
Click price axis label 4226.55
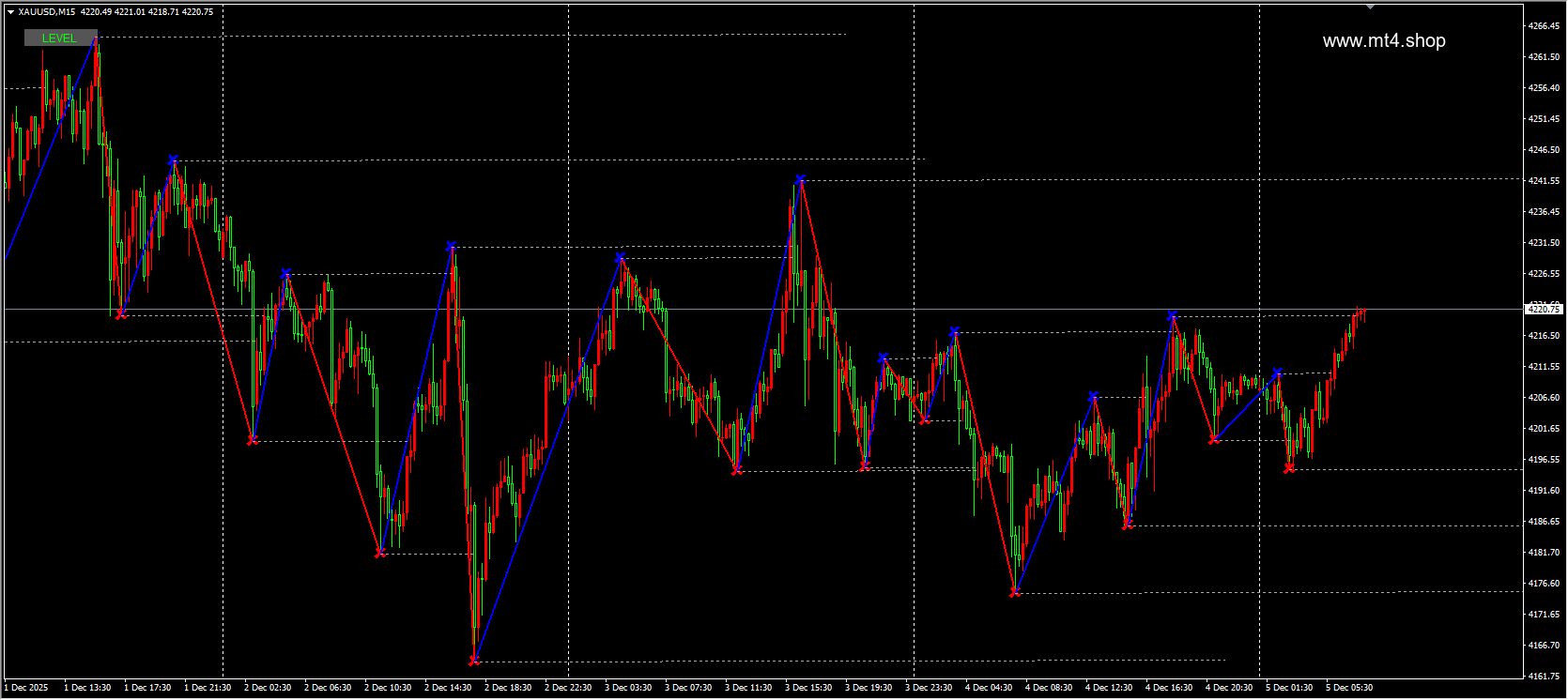point(1544,274)
